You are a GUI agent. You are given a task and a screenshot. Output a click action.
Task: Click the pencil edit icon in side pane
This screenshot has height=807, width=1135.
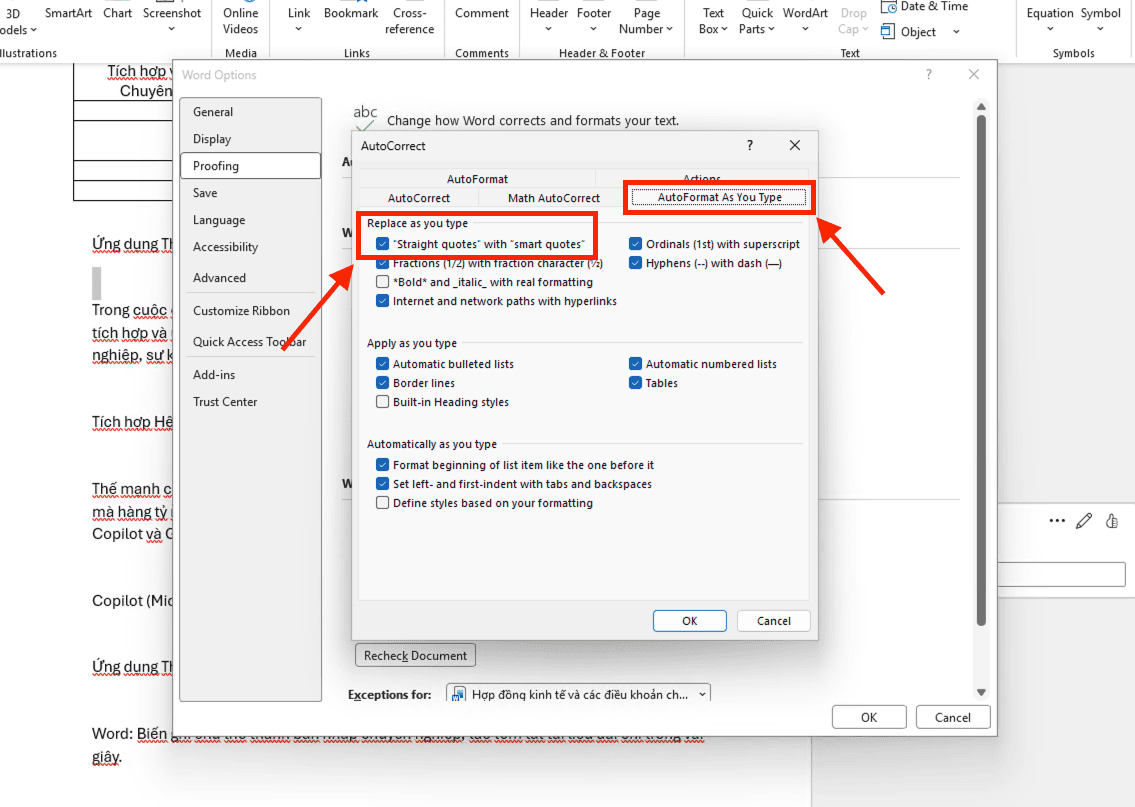[1084, 521]
